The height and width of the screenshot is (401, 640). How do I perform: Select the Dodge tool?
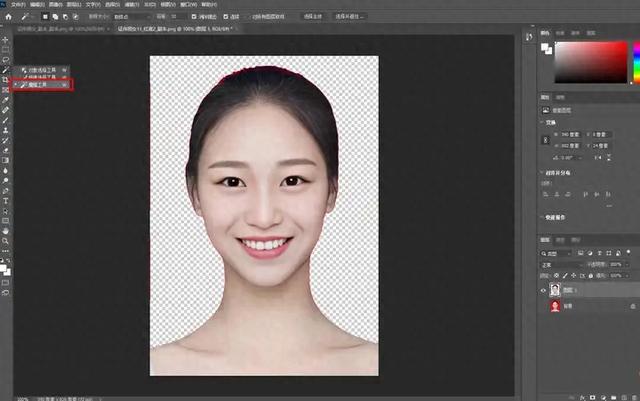[x=5, y=181]
